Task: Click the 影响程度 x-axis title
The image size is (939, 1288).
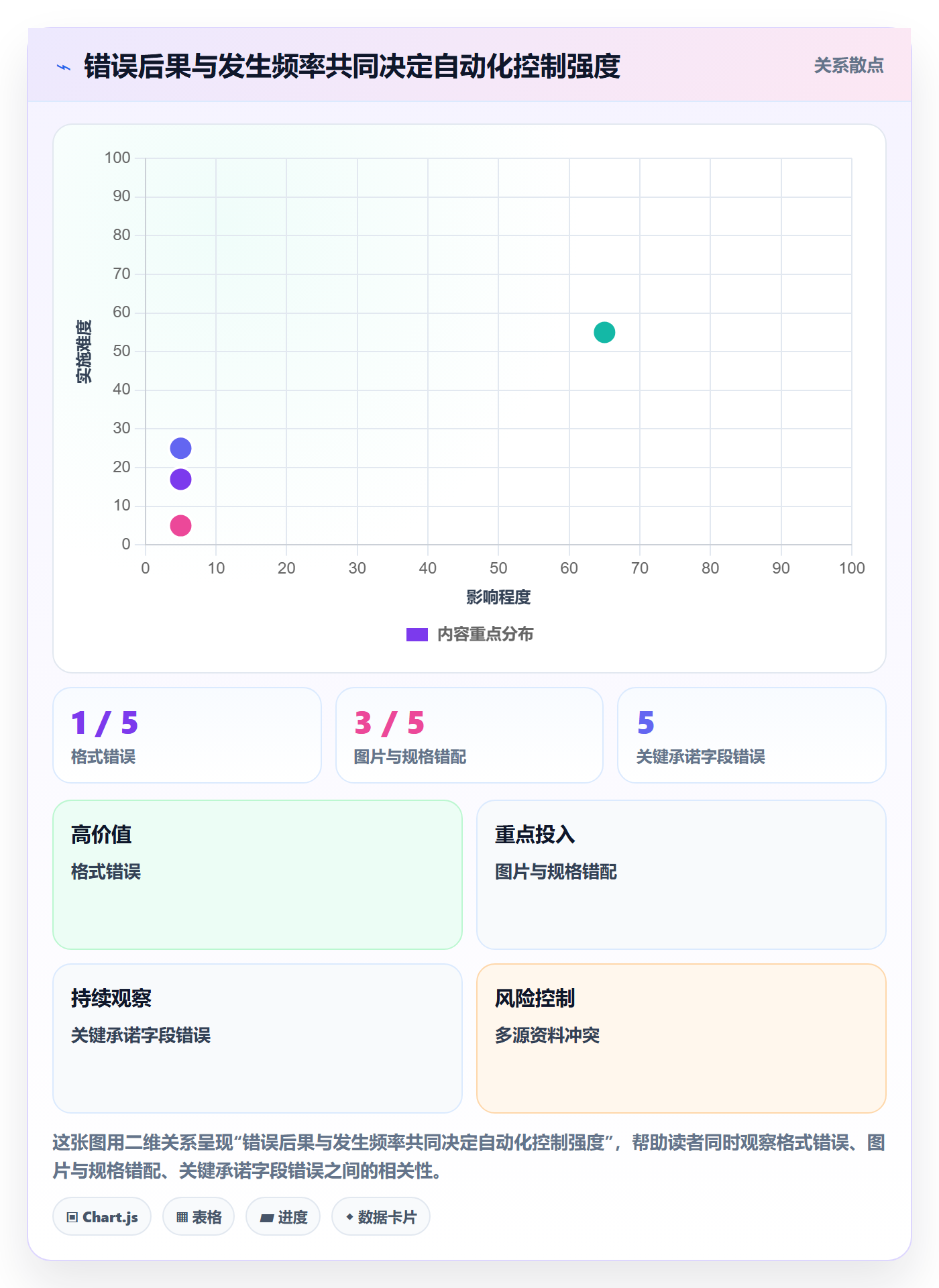Action: coord(498,597)
